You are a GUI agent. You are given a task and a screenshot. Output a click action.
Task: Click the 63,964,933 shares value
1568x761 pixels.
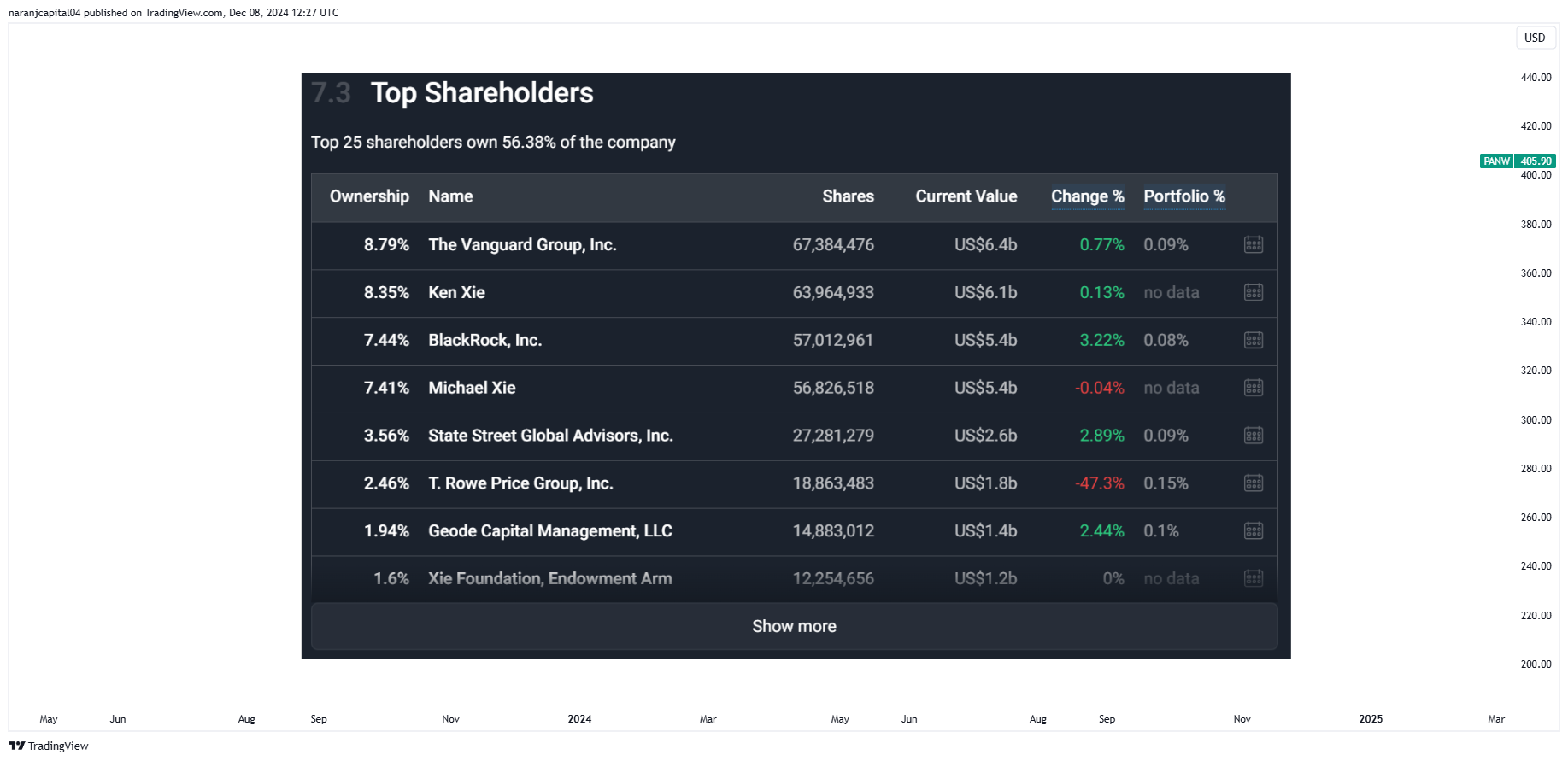point(833,293)
